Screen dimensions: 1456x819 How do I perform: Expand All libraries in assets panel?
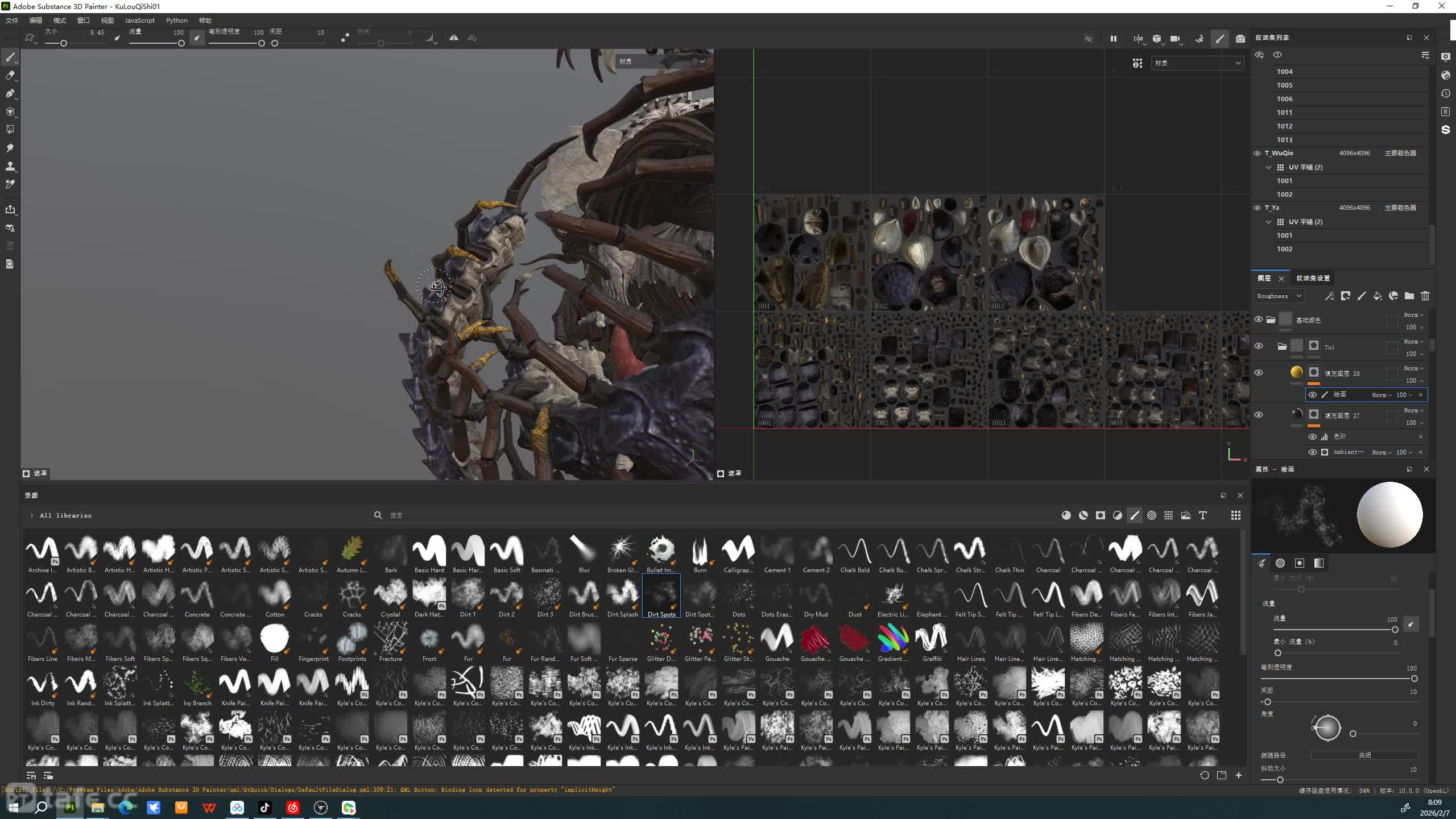32,515
